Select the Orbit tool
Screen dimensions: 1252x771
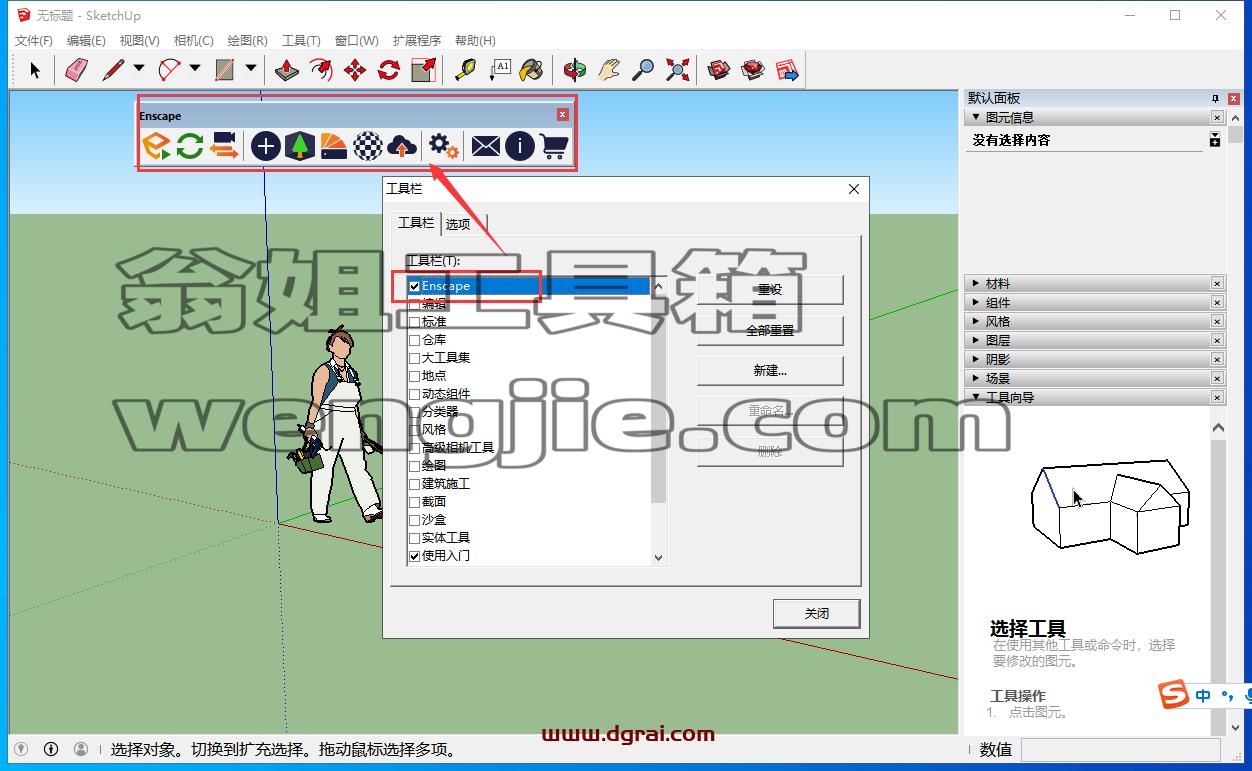click(575, 69)
